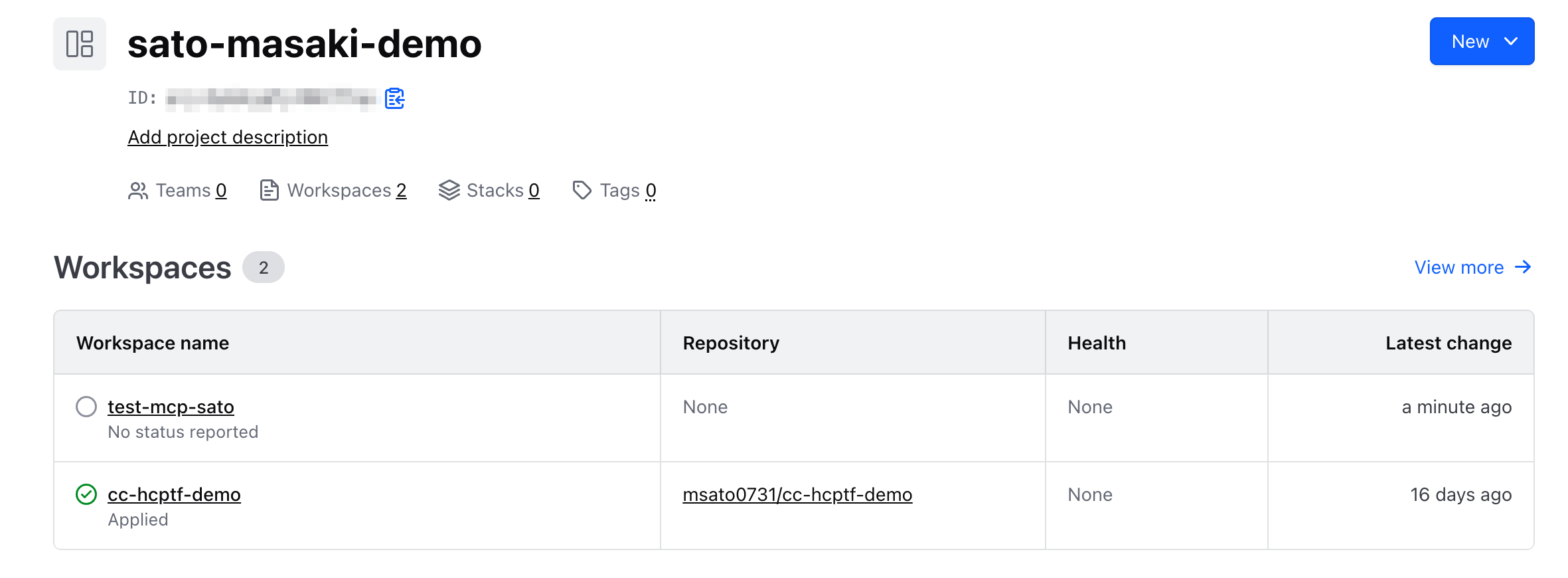Click the Stacks layers icon
Viewport: 1568px width, 578px height.
tap(449, 191)
